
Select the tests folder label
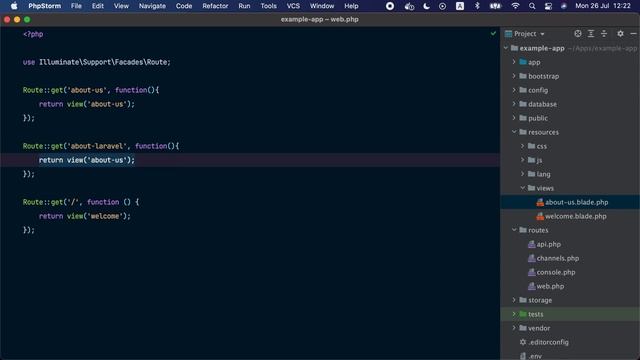point(536,314)
